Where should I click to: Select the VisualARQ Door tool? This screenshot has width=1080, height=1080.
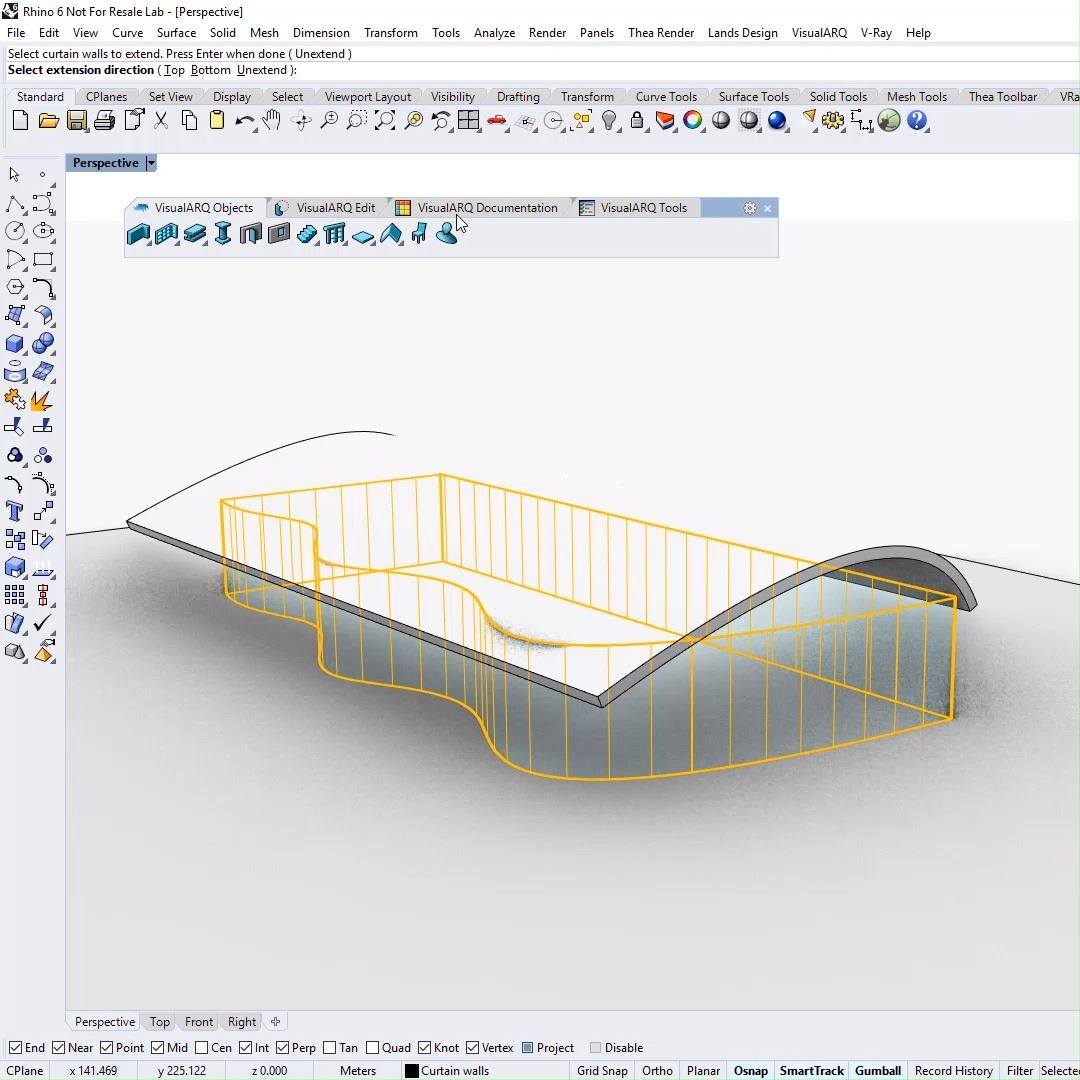tap(251, 234)
